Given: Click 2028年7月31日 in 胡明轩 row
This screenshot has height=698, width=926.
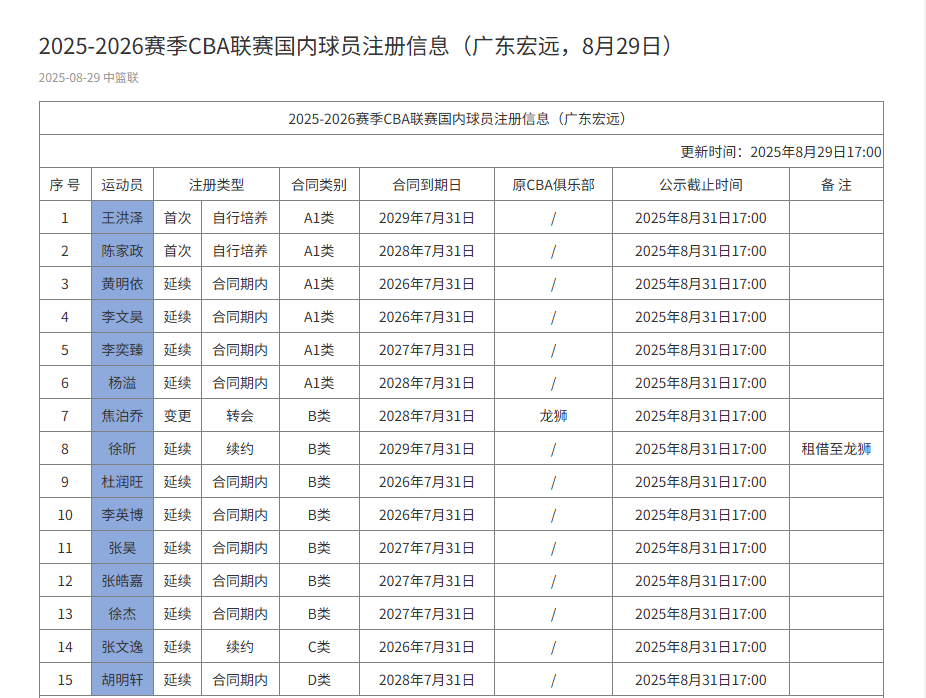Looking at the screenshot, I should point(426,680).
